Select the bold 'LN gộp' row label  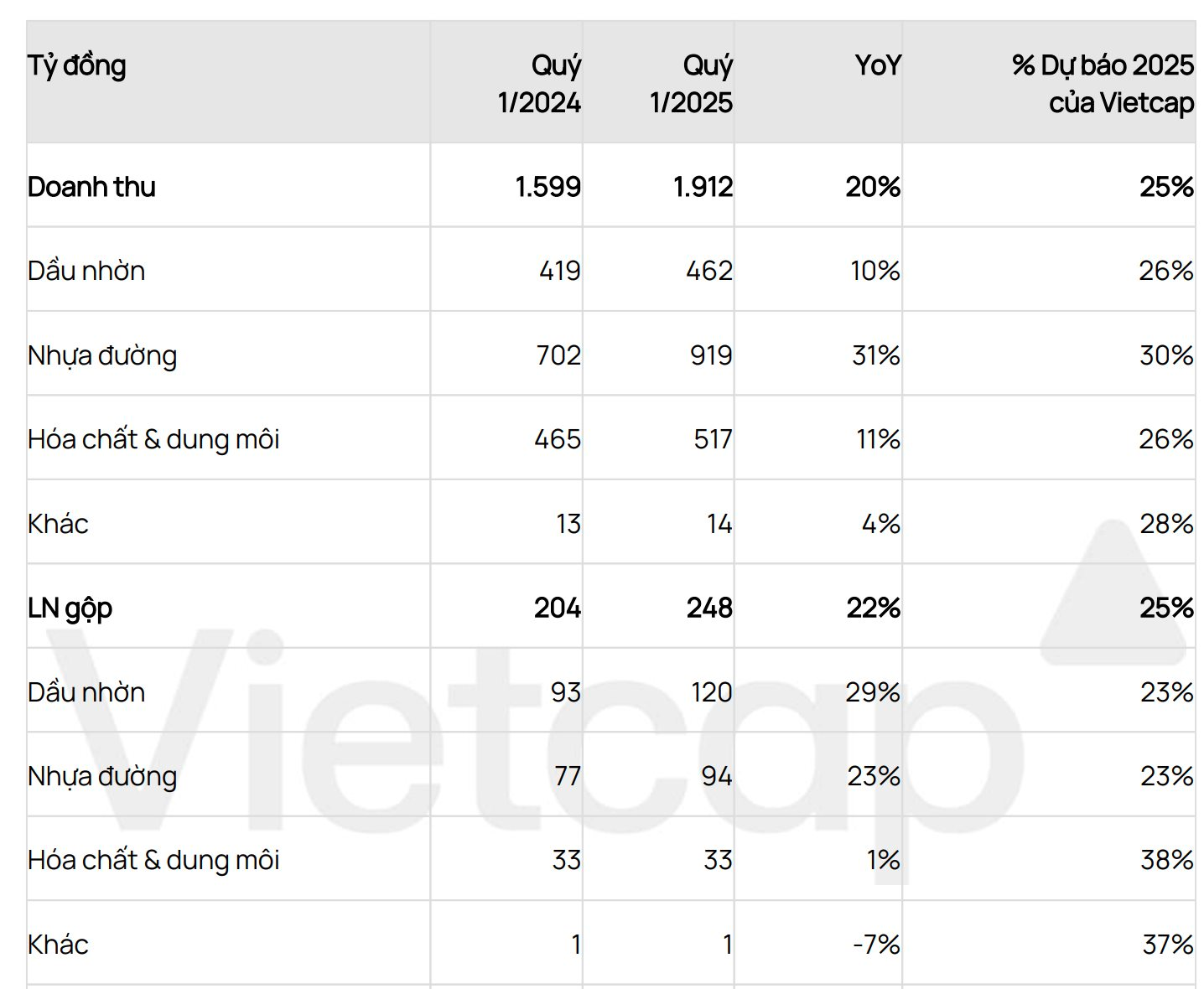[70, 608]
